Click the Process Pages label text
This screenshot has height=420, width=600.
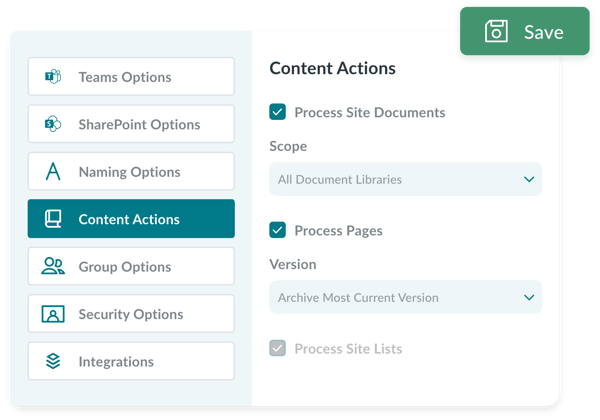coord(338,231)
